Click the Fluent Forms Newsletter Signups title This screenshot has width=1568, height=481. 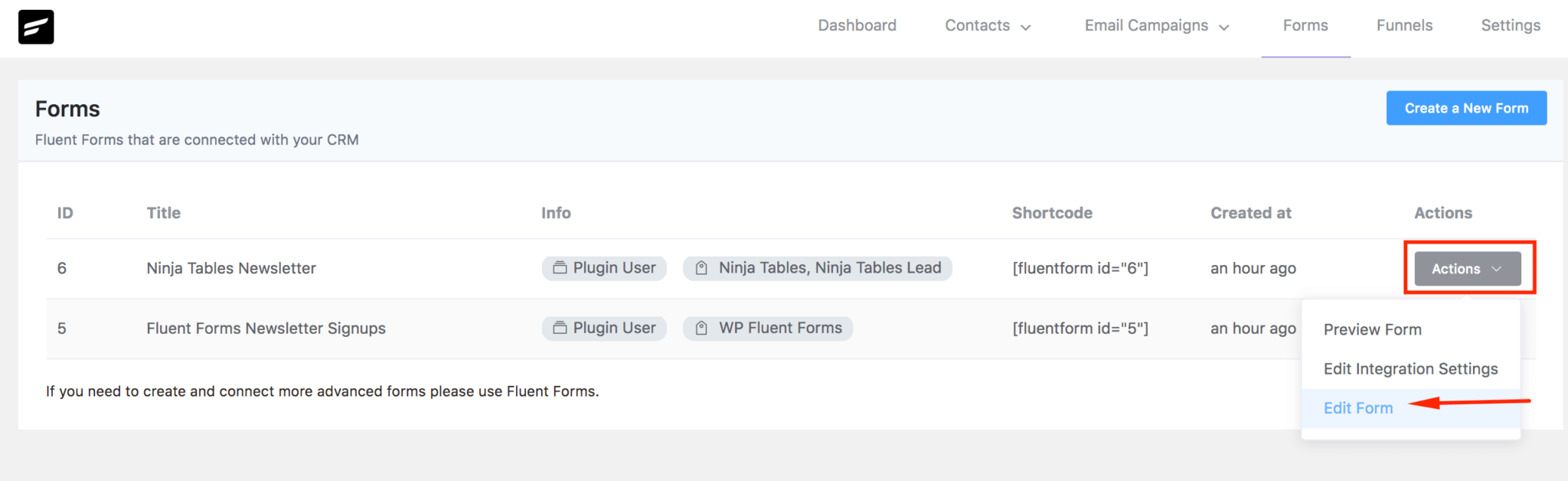[x=266, y=328]
